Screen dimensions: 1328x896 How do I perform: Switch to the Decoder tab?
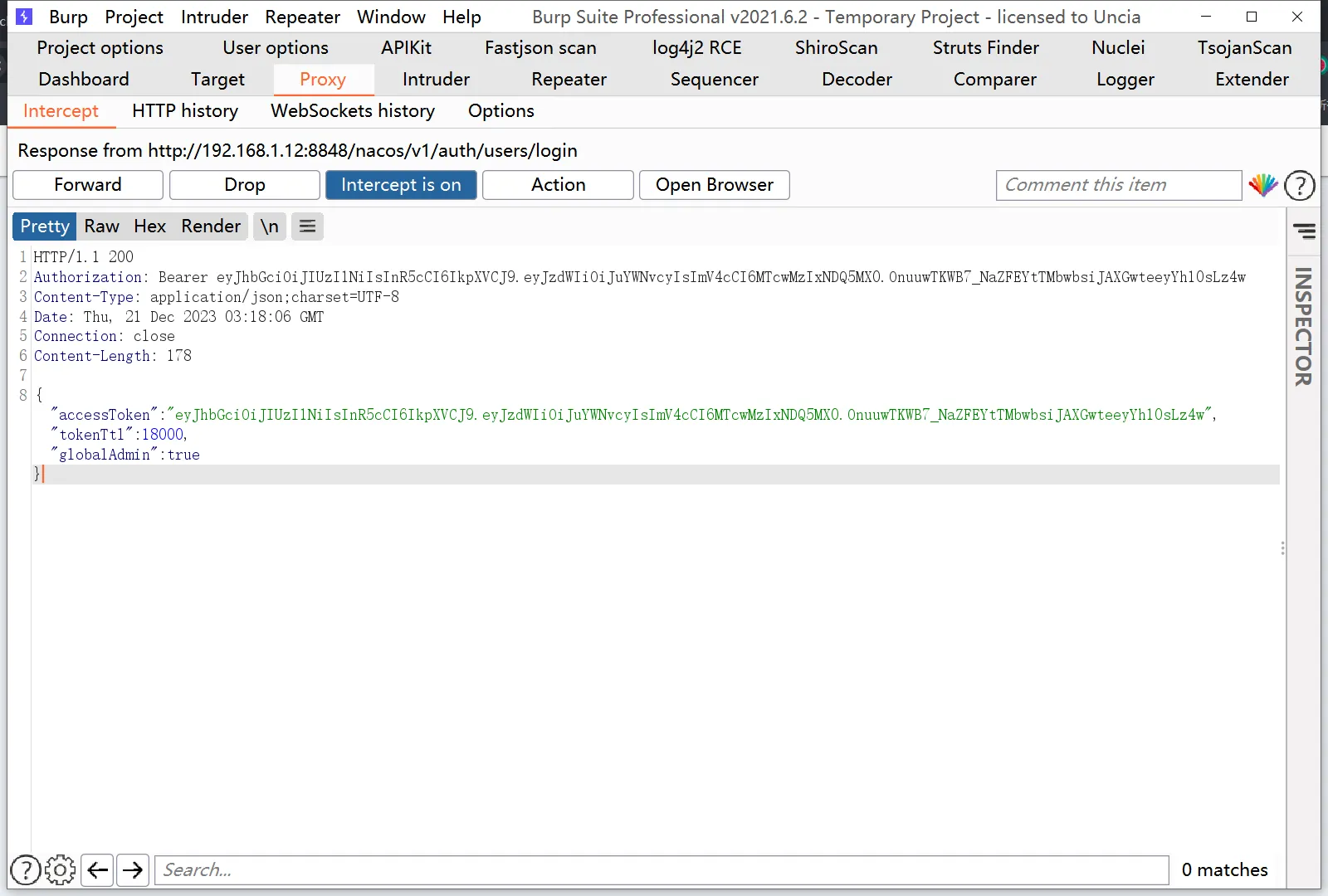coord(857,80)
